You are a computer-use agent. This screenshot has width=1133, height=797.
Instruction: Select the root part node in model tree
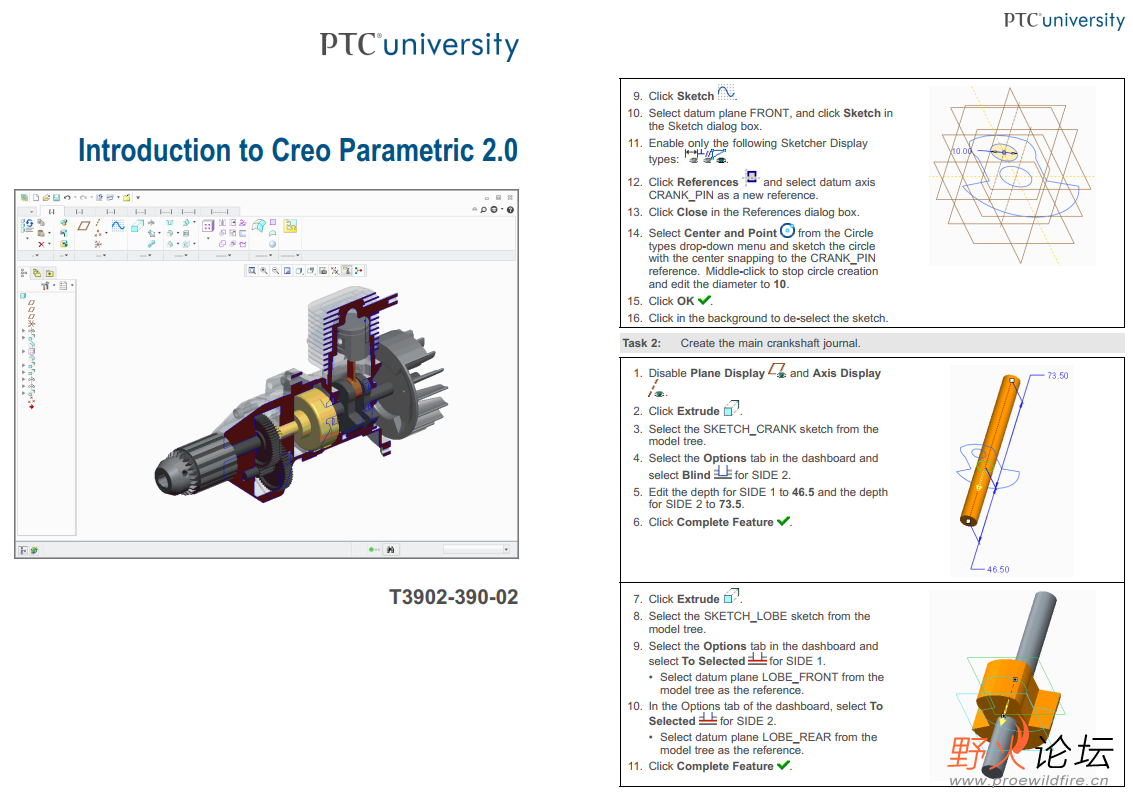coord(23,296)
